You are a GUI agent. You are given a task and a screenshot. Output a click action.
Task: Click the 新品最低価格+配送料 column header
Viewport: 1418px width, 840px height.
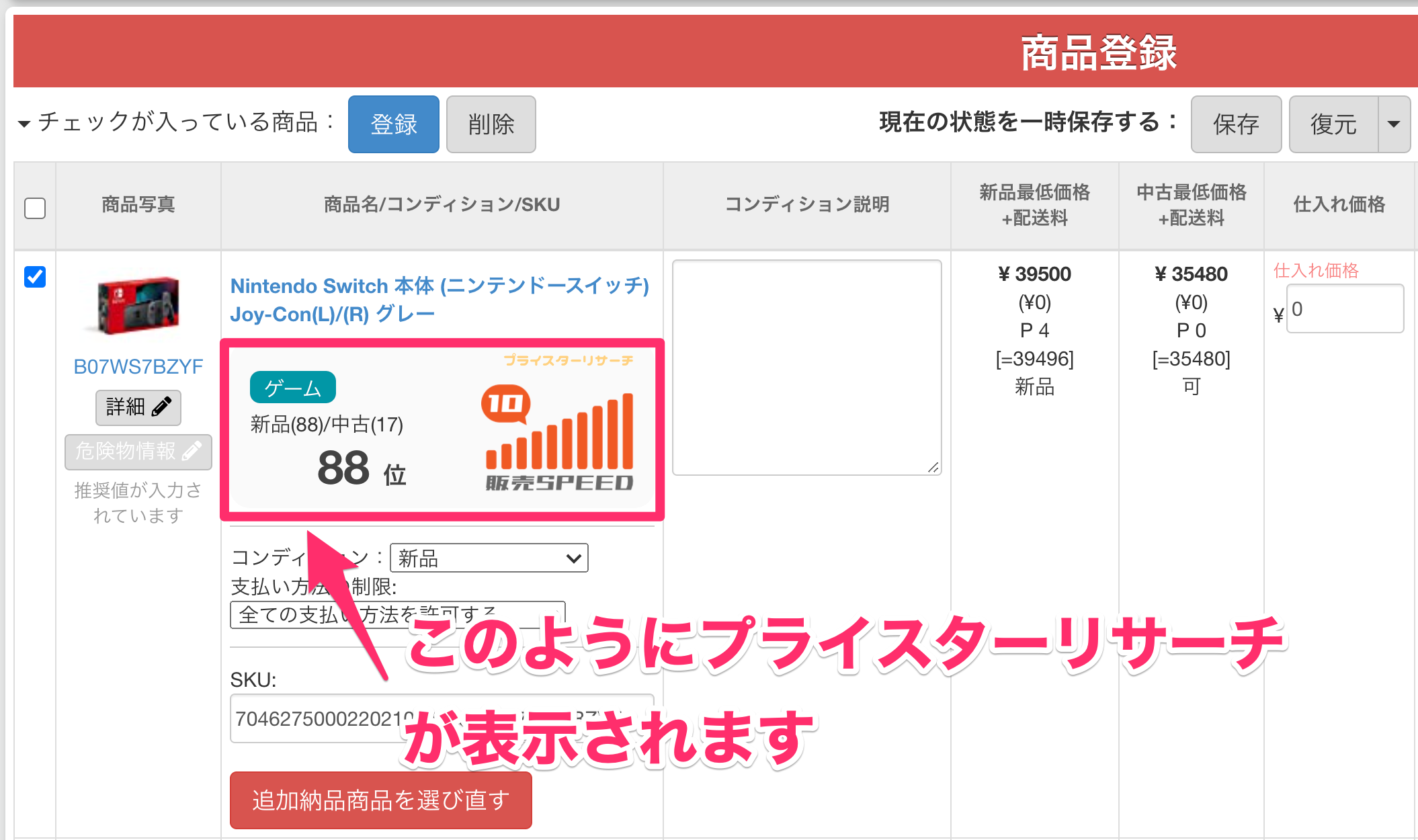1034,205
